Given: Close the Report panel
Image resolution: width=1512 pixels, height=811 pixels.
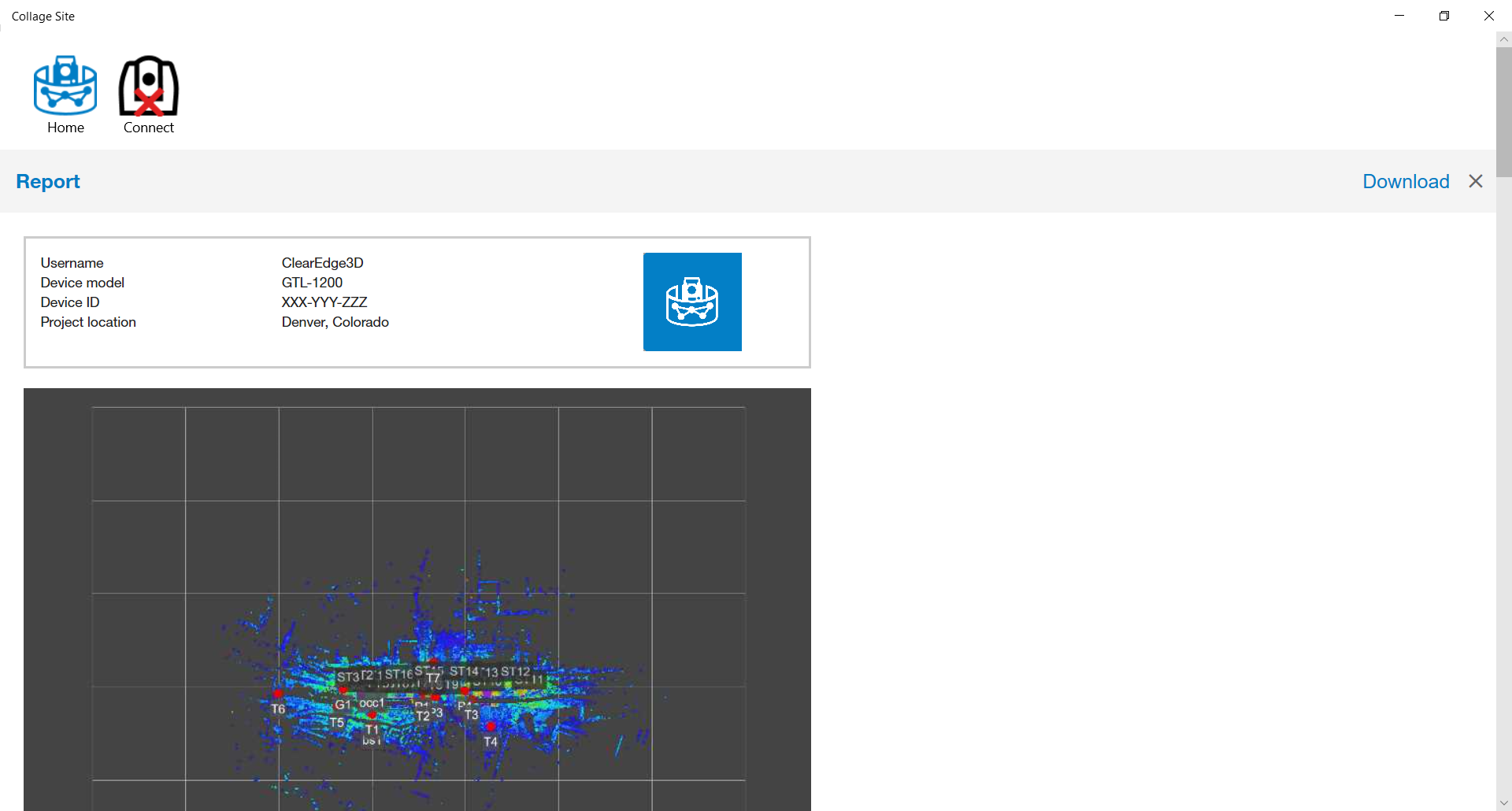Looking at the screenshot, I should click(1475, 181).
